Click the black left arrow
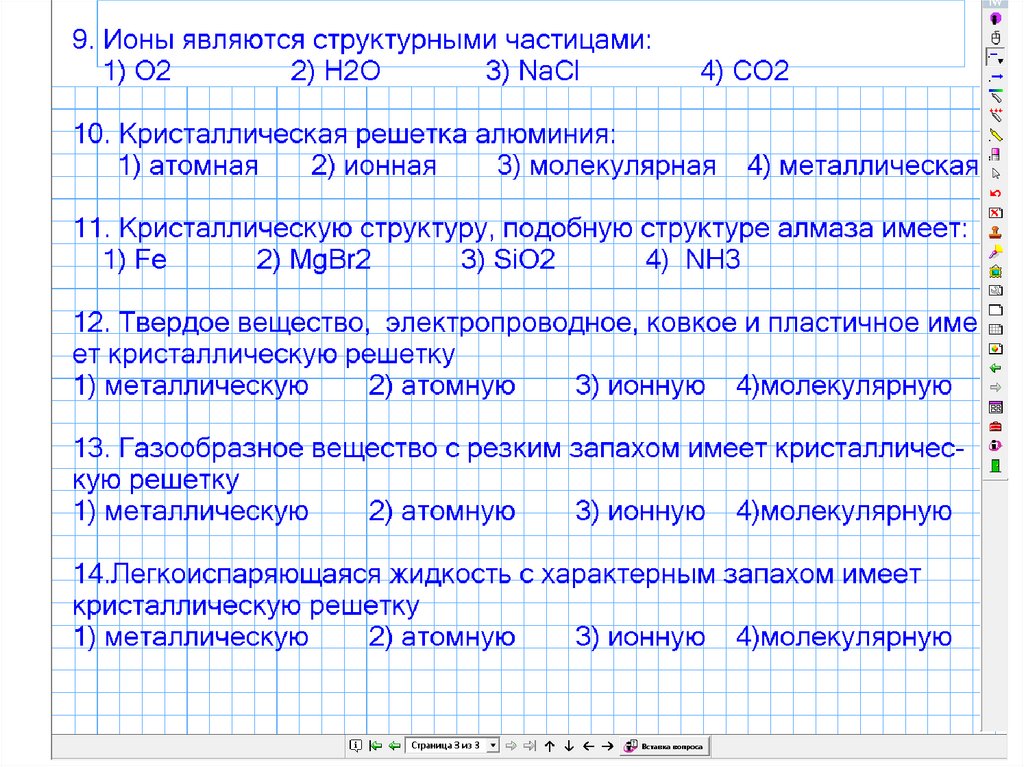Screen dimensions: 1024x767 (588, 745)
